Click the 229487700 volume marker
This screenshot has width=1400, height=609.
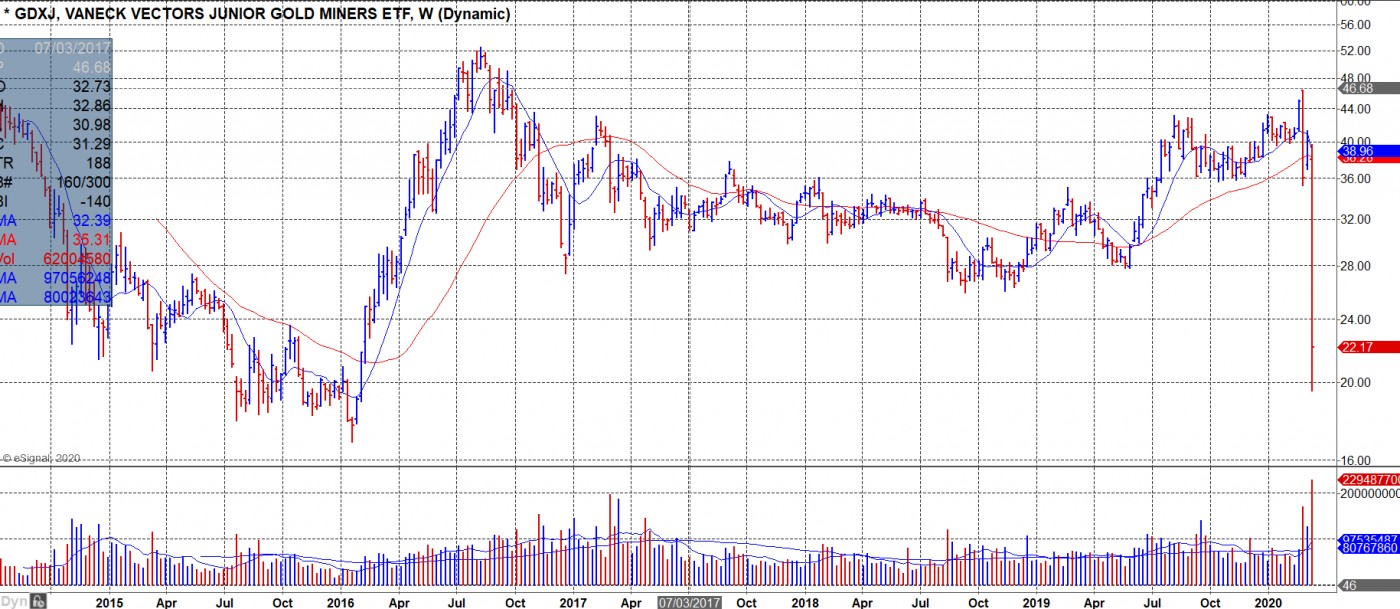point(1369,479)
